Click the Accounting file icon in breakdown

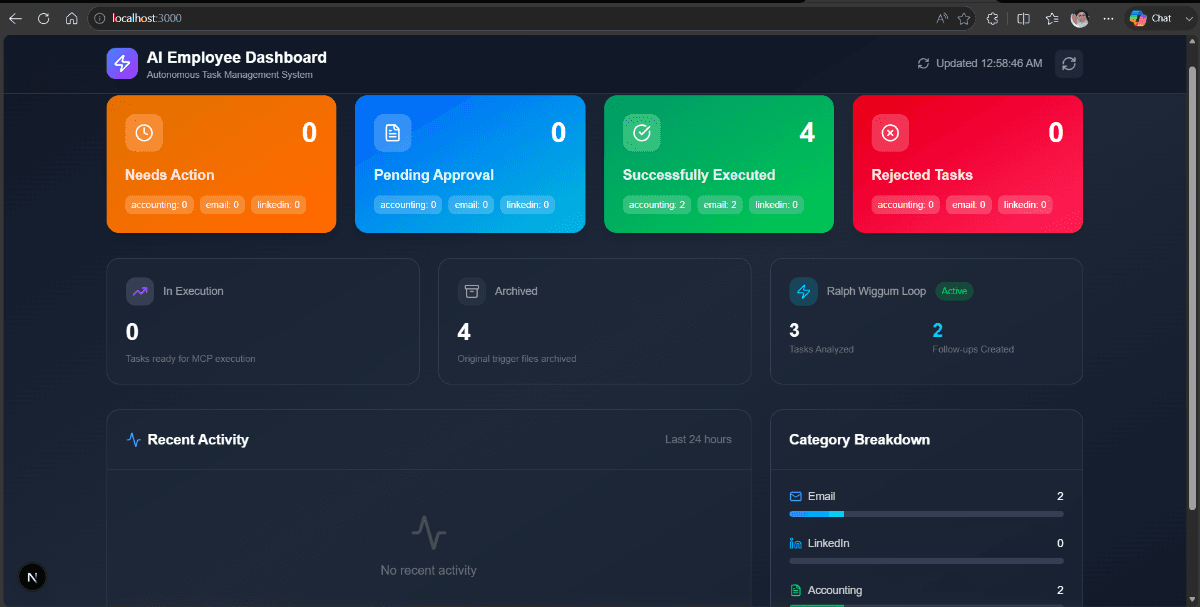[796, 590]
